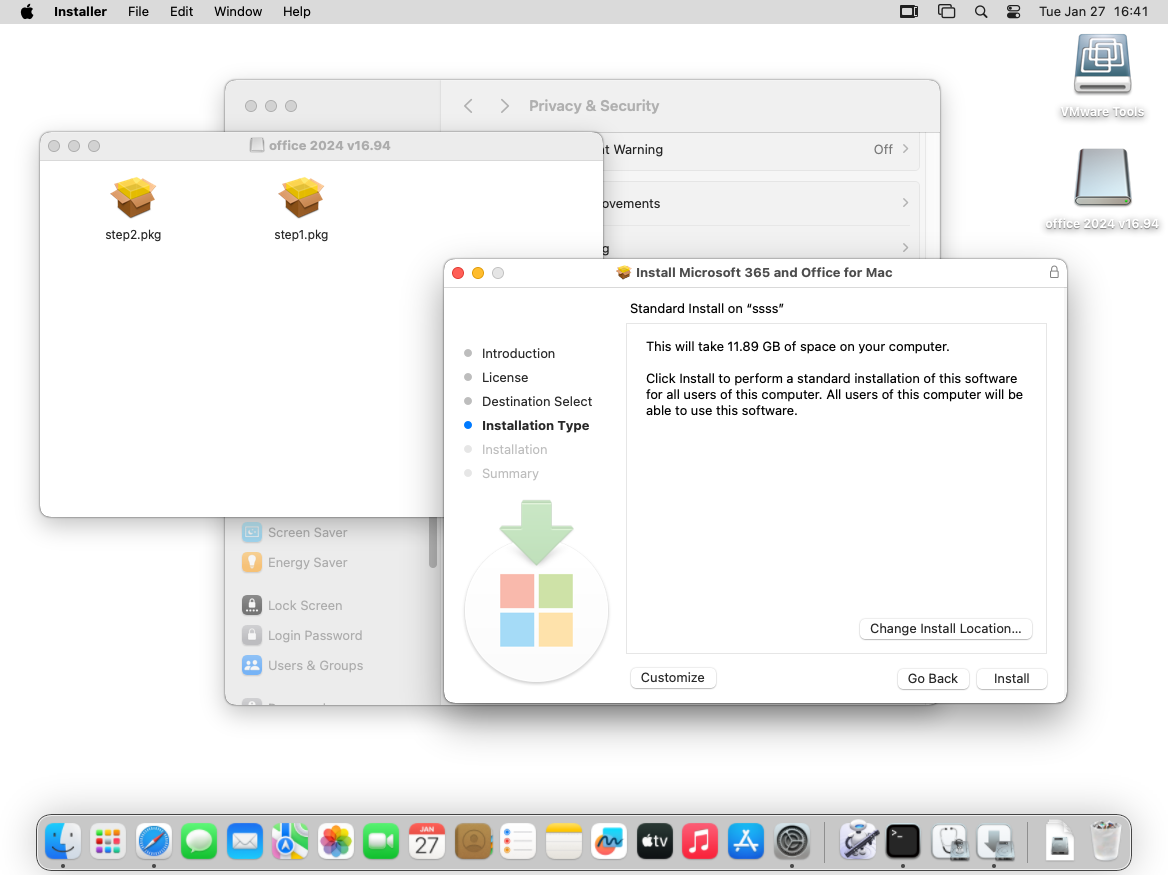This screenshot has height=875, width=1168.
Task: Open the File menu
Action: pos(138,12)
